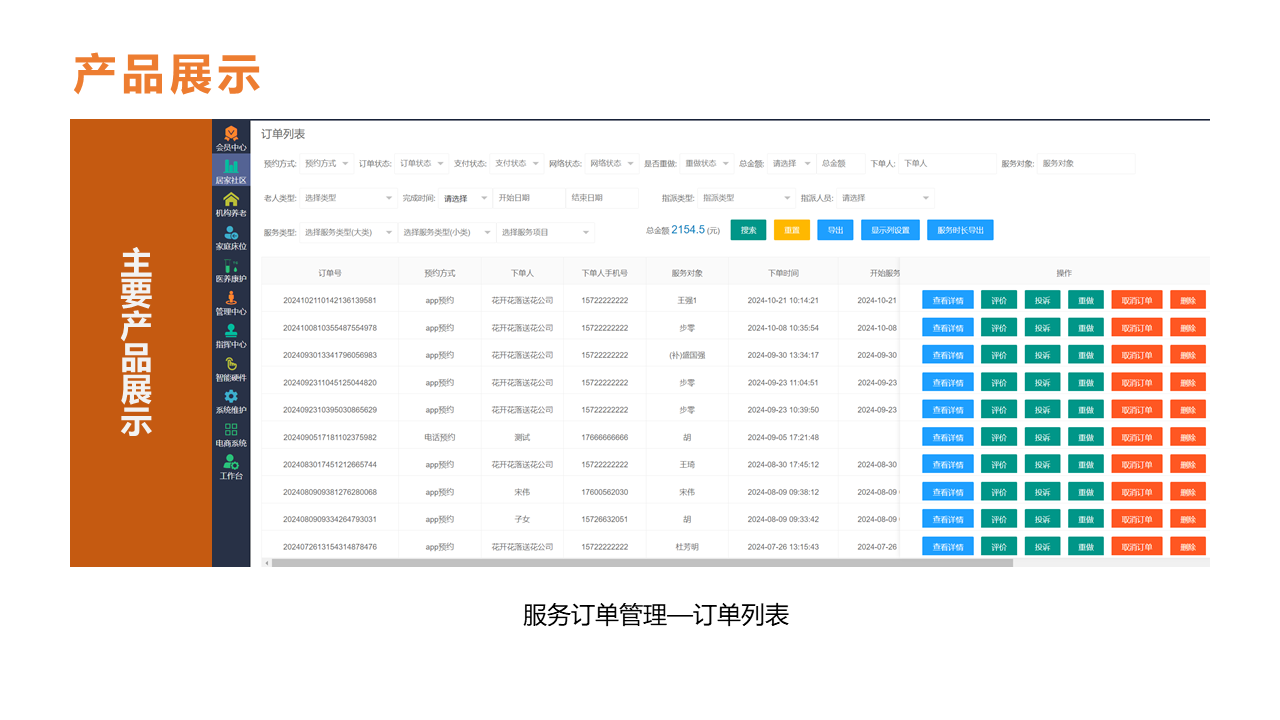This screenshot has height=720, width=1280.
Task: Open the 会员中心 sidebar icon
Action: pos(231,134)
